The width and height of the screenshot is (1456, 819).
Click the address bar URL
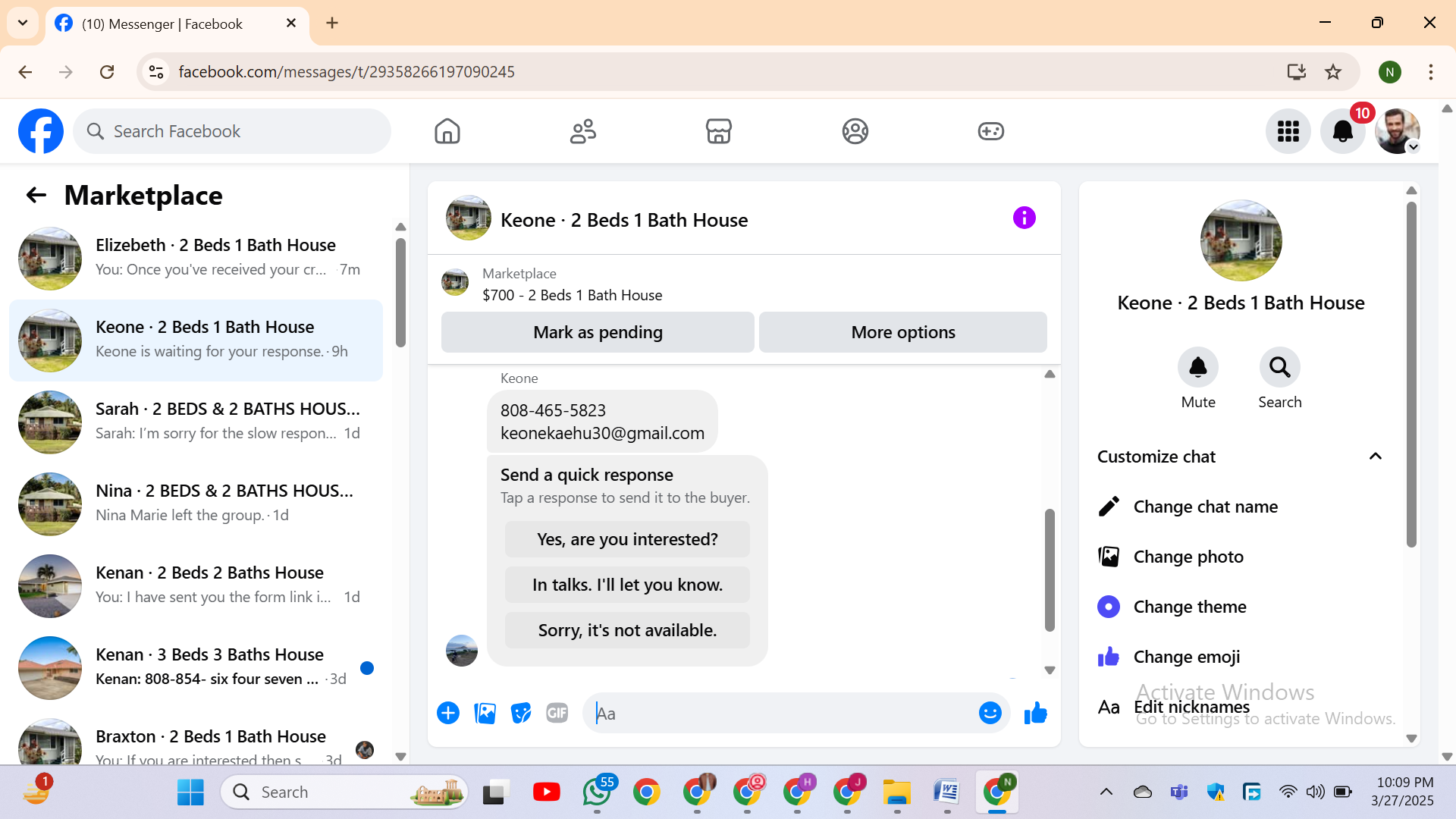pos(347,72)
